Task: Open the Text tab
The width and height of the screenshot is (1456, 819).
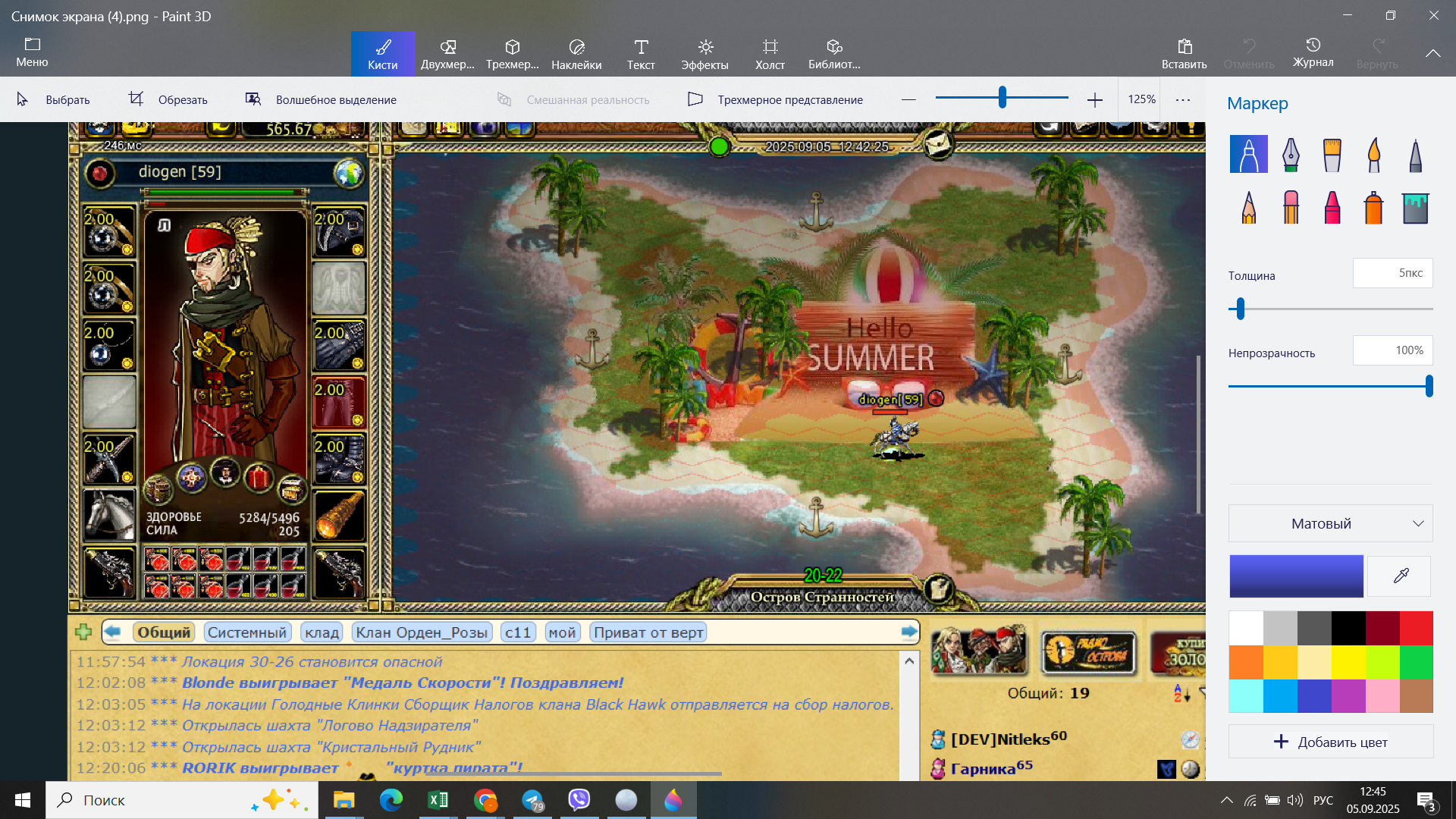Action: (x=641, y=54)
